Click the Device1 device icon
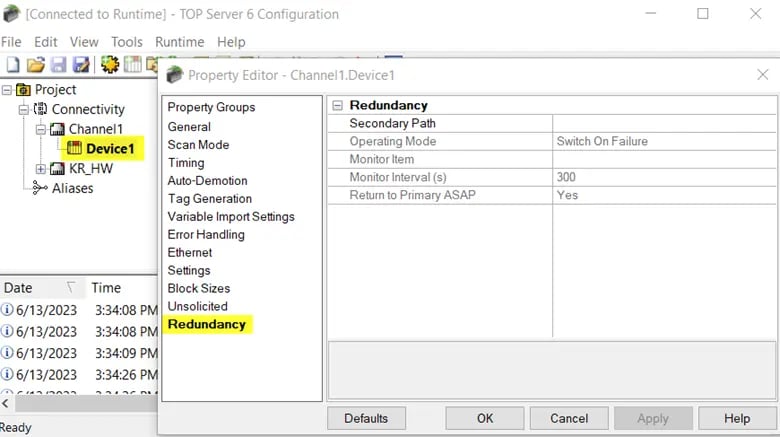The height and width of the screenshot is (437, 780). (74, 148)
